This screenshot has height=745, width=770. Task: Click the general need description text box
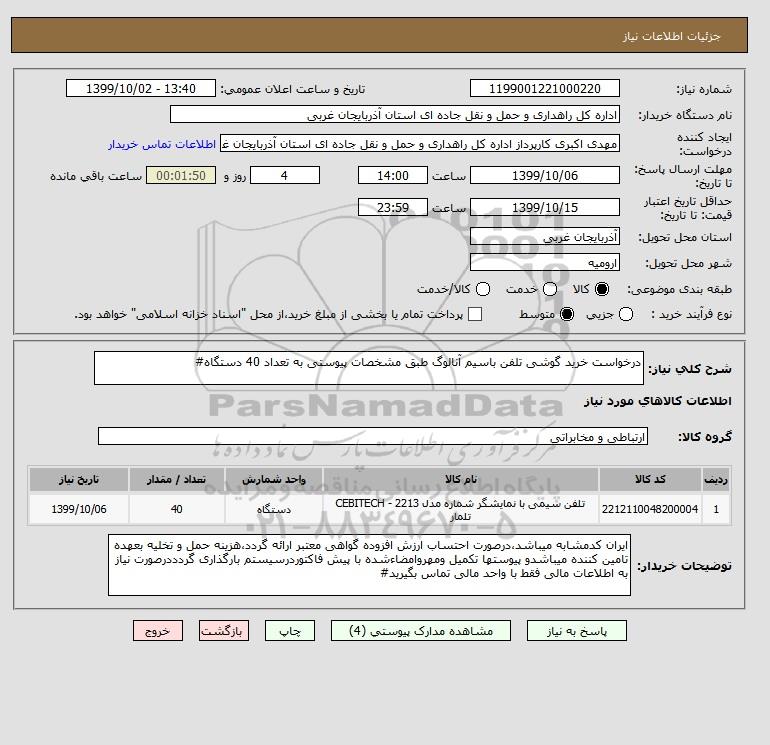[369, 368]
